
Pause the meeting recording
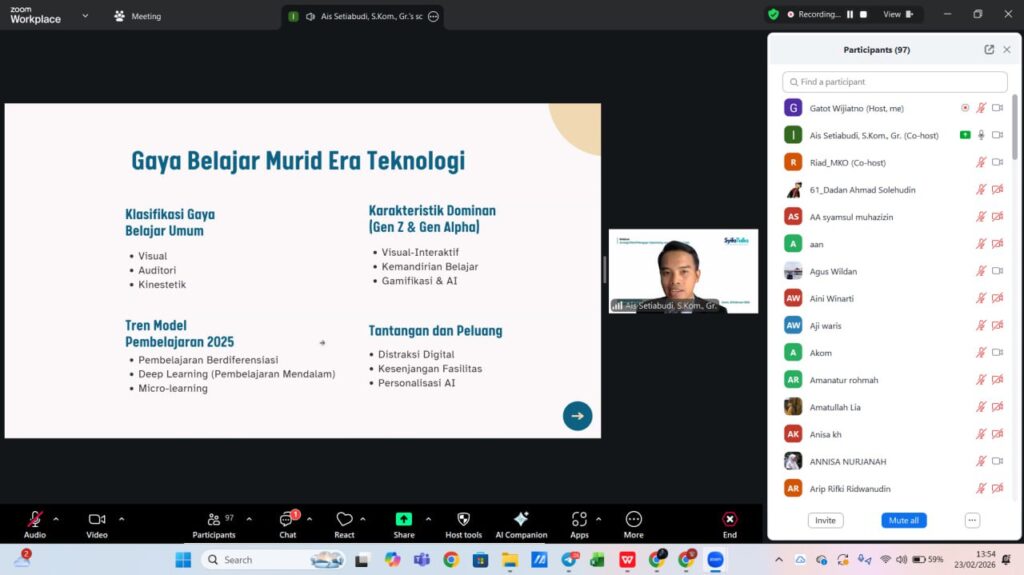click(x=850, y=15)
